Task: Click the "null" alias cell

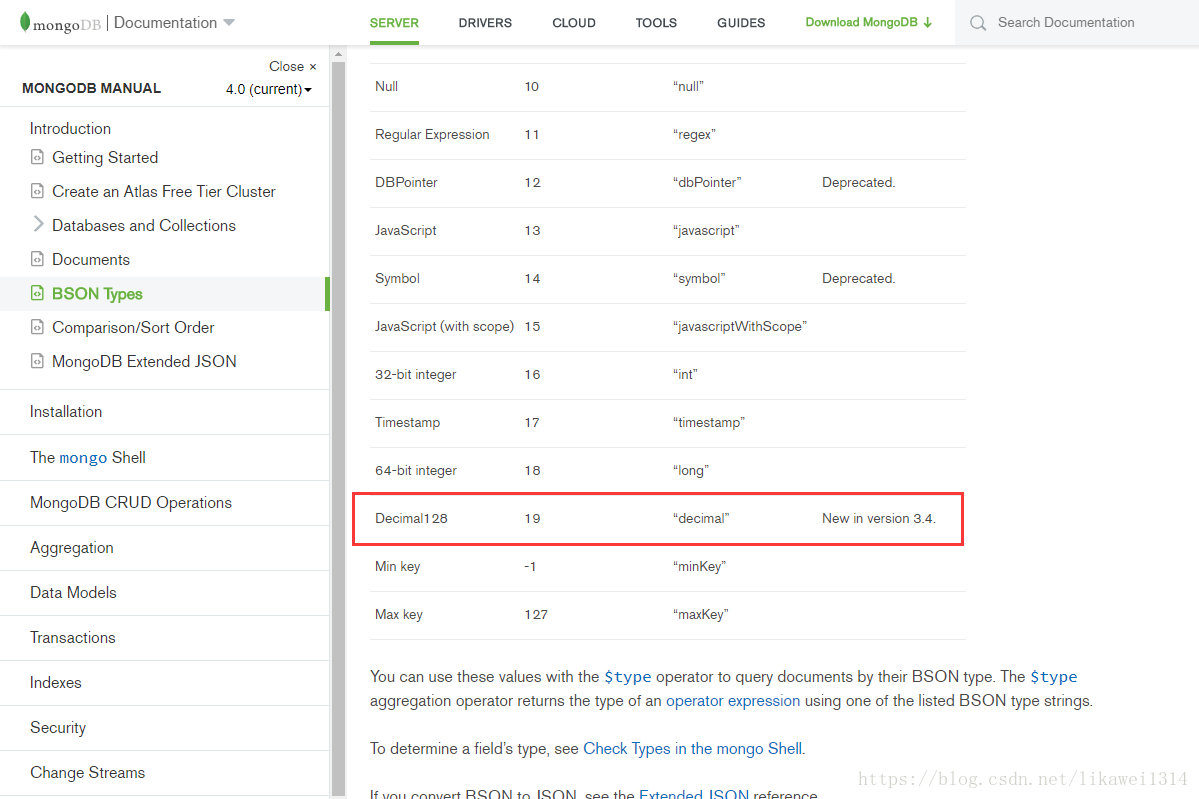Action: coord(688,86)
